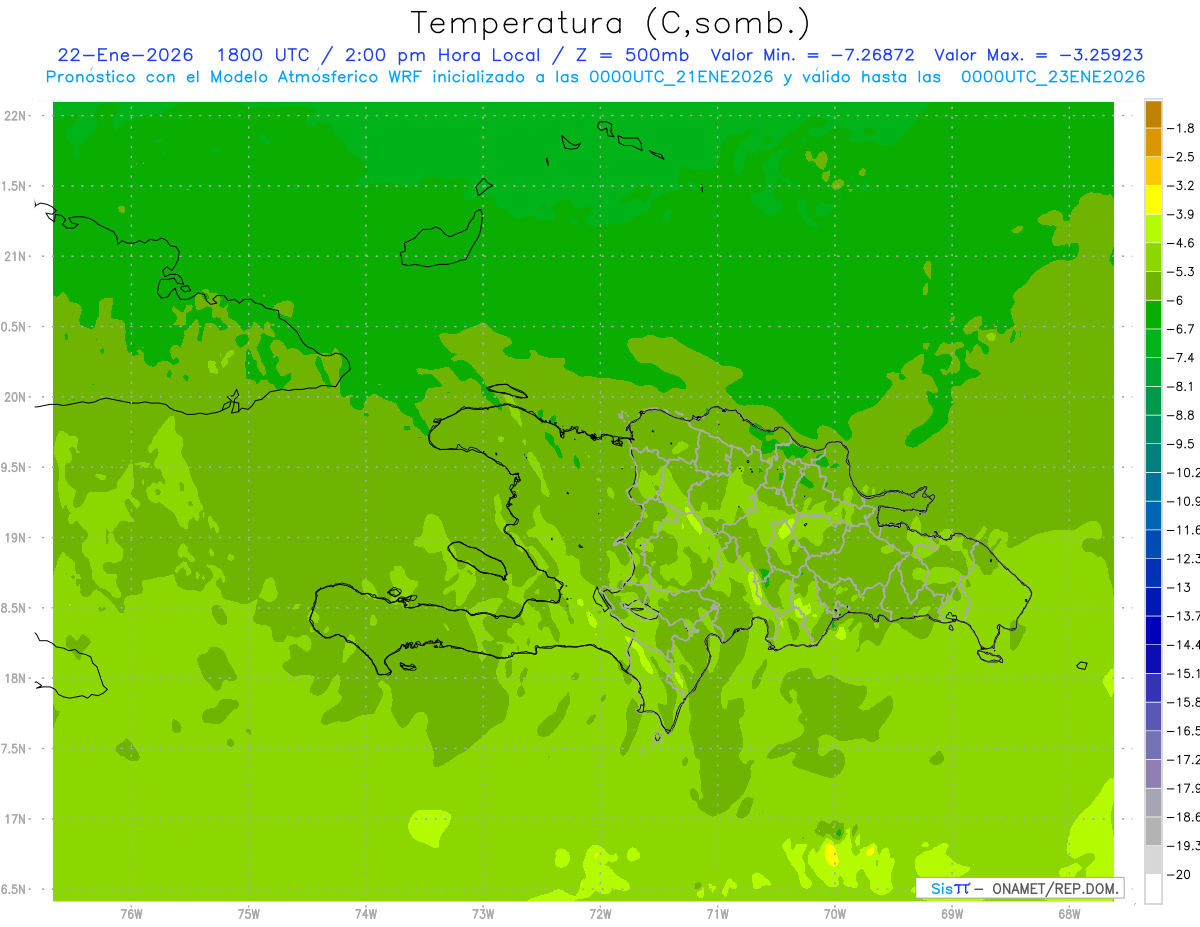
Task: Click the 'Valor Min. = -7.26872' value
Action: click(x=812, y=55)
